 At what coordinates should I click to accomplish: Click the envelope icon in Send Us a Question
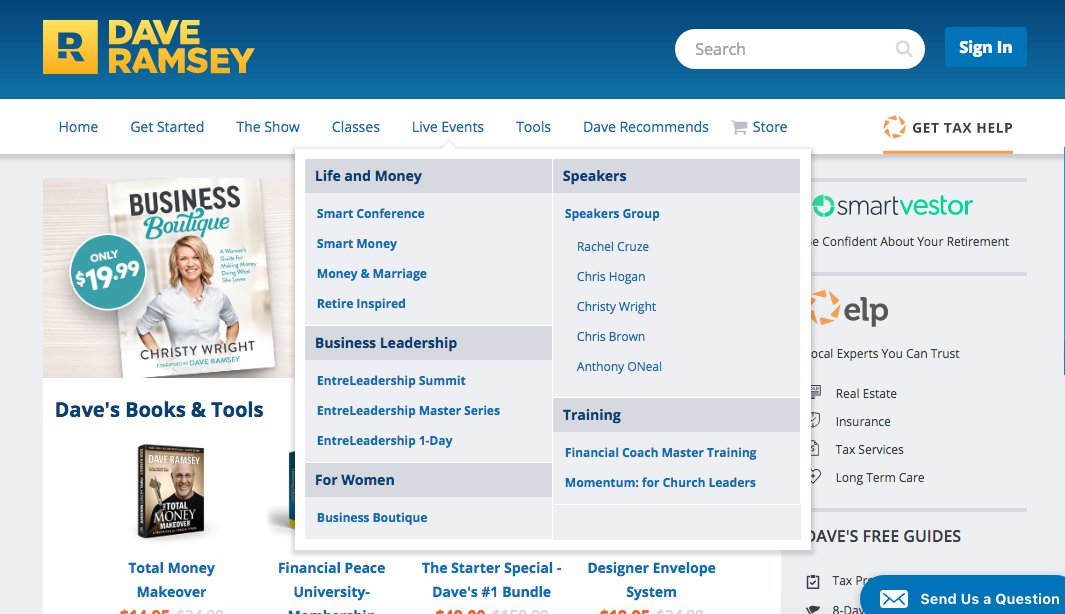[894, 598]
